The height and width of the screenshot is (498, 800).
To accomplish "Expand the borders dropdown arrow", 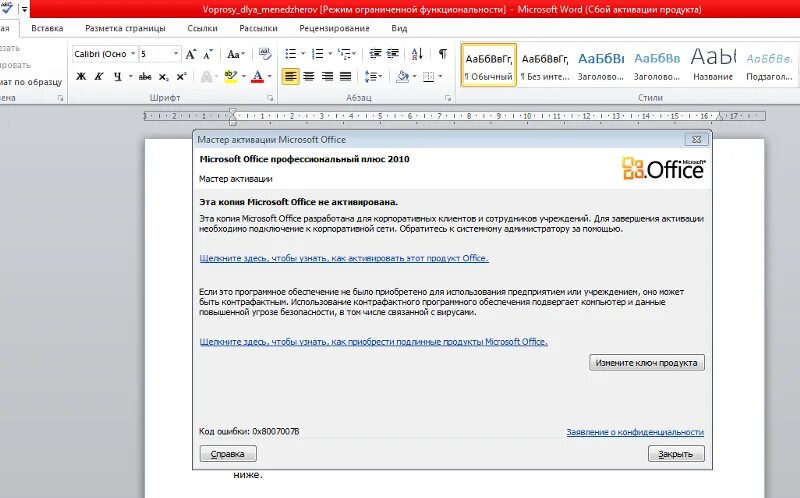I will pyautogui.click(x=440, y=77).
